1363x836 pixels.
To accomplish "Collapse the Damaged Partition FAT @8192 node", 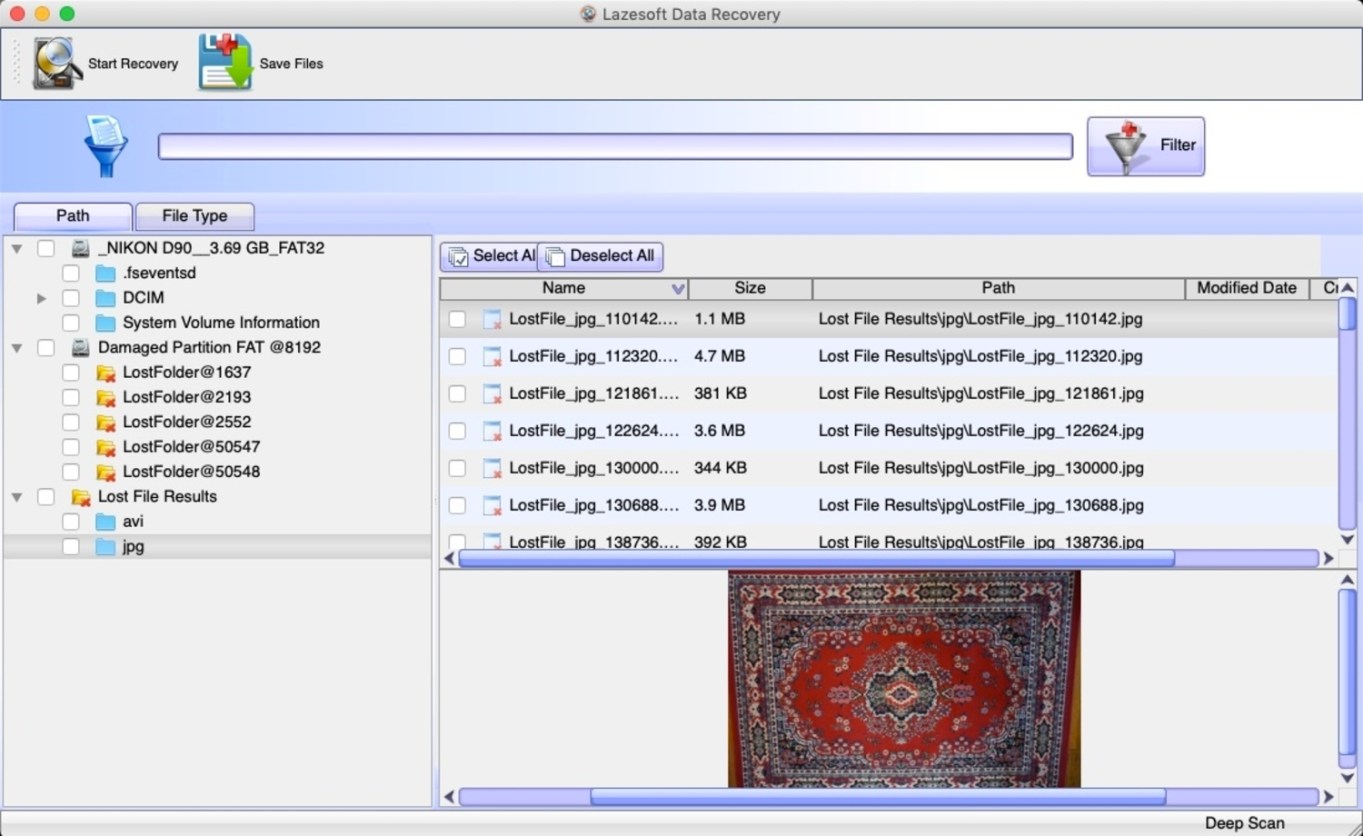I will click(15, 347).
